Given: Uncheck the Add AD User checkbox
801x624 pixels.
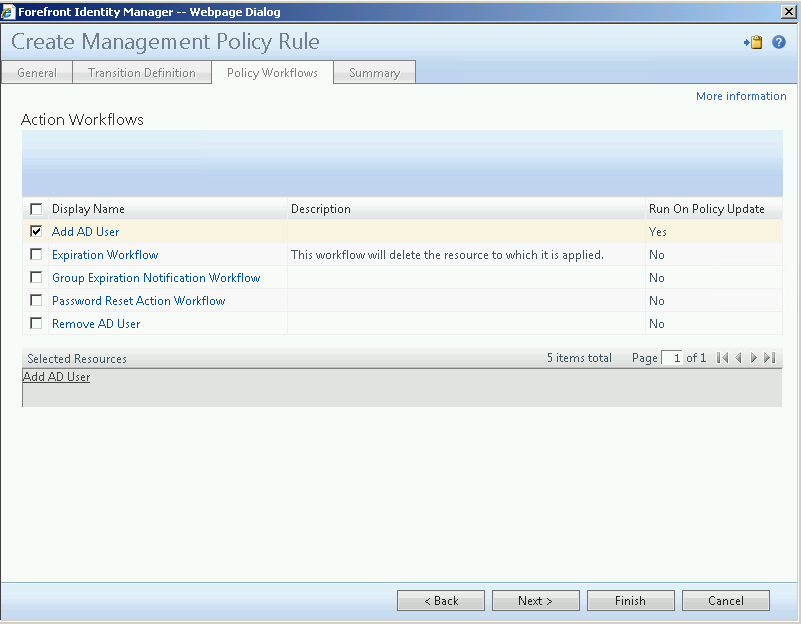Looking at the screenshot, I should point(36,231).
